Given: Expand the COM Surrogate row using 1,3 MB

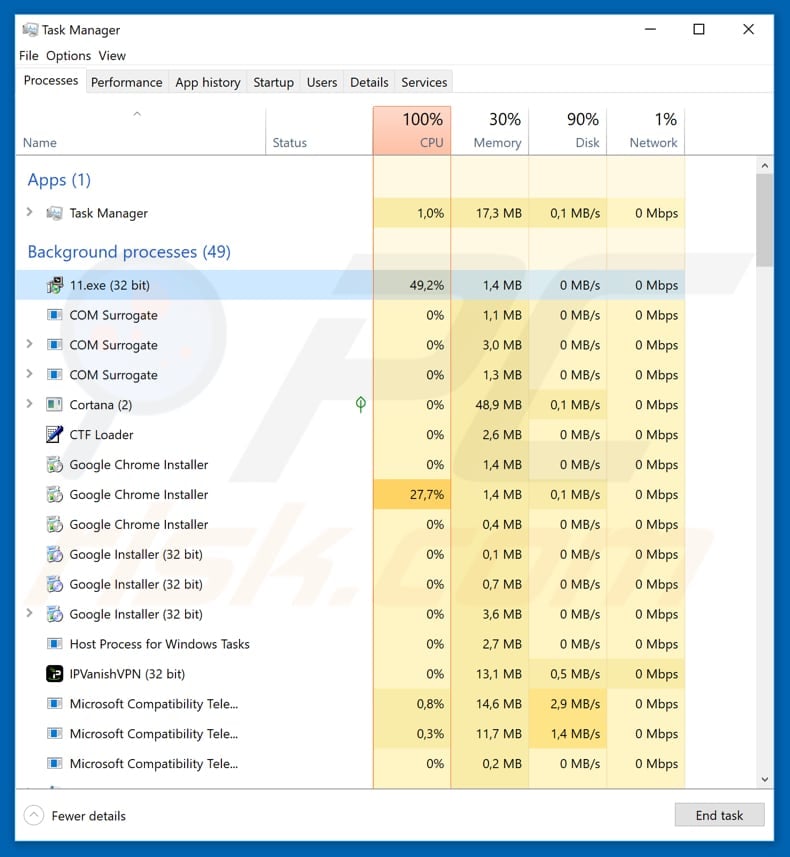Looking at the screenshot, I should [x=30, y=374].
